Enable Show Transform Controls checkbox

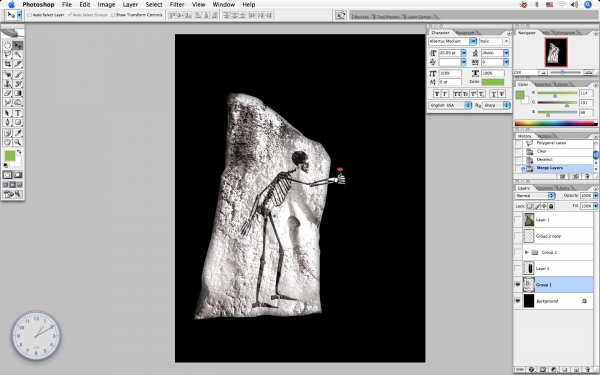[x=112, y=15]
